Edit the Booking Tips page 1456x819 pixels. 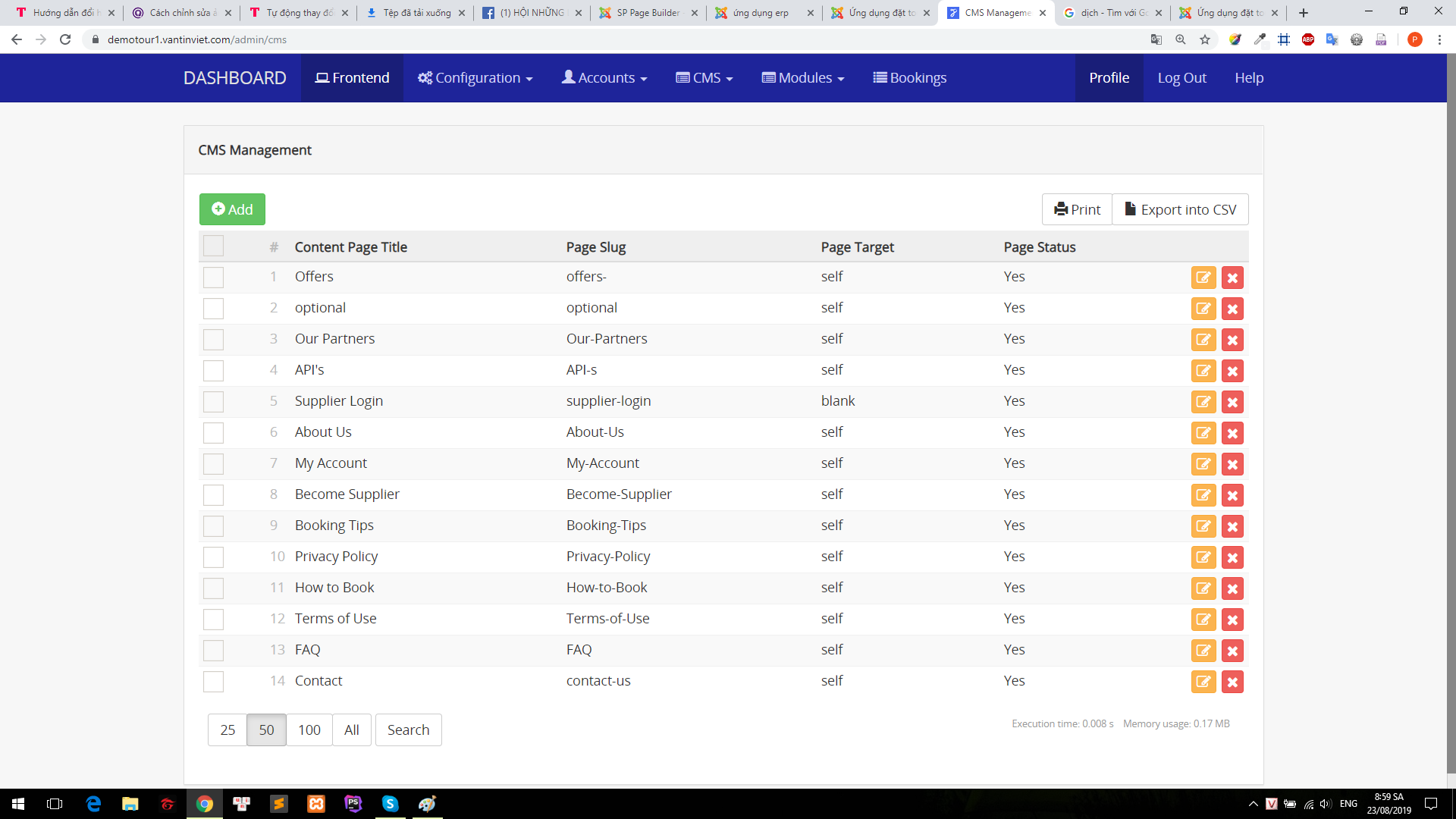1203,526
